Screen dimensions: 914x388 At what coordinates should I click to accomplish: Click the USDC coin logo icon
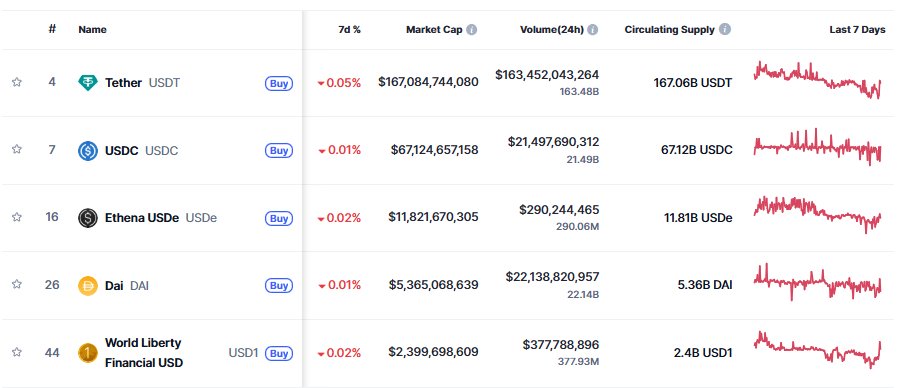pyautogui.click(x=88, y=151)
